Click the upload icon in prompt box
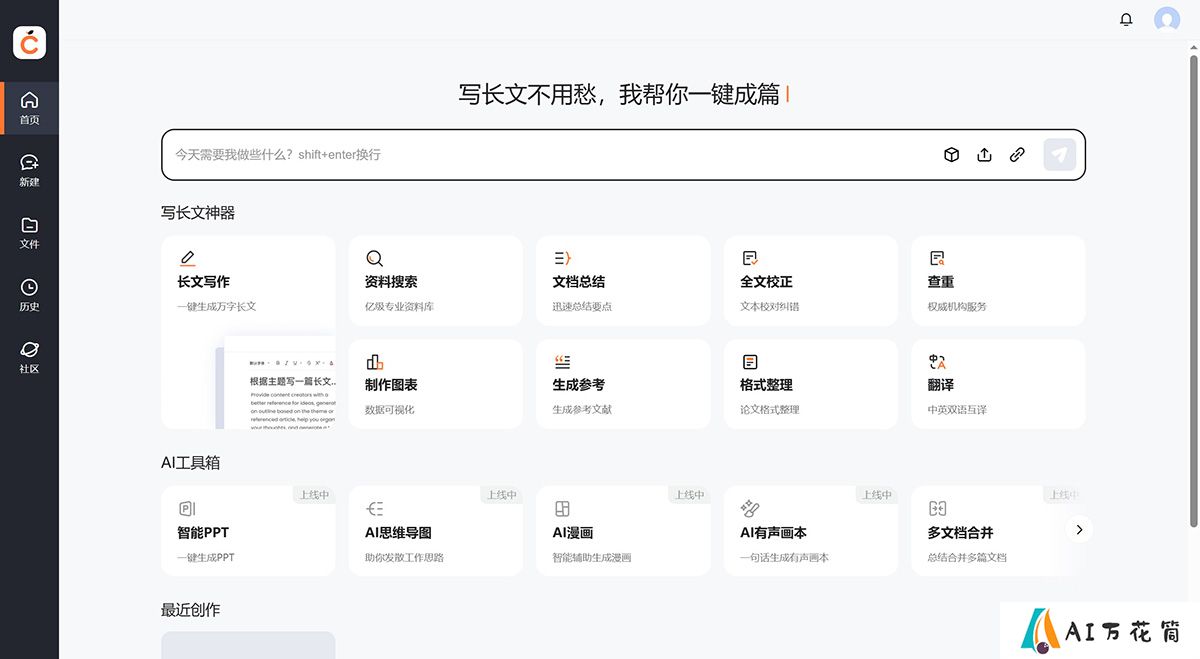This screenshot has height=659, width=1200. point(984,155)
